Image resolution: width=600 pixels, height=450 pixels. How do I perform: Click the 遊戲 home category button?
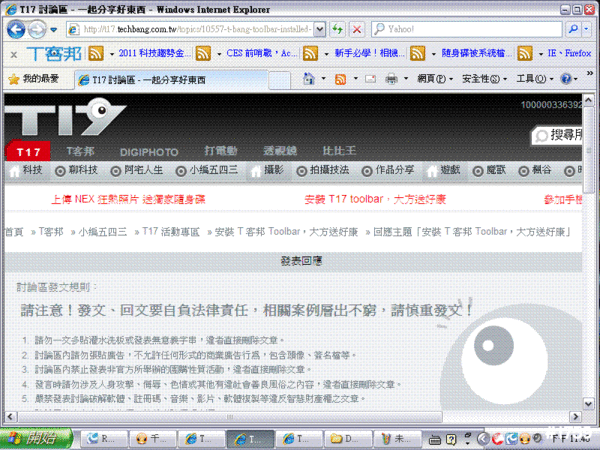[444, 170]
